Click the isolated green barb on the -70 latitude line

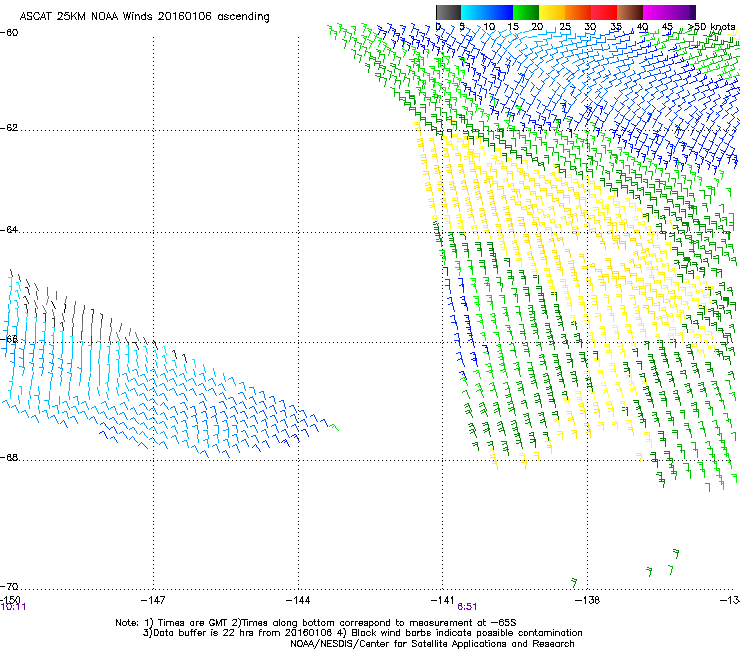pyautogui.click(x=574, y=582)
